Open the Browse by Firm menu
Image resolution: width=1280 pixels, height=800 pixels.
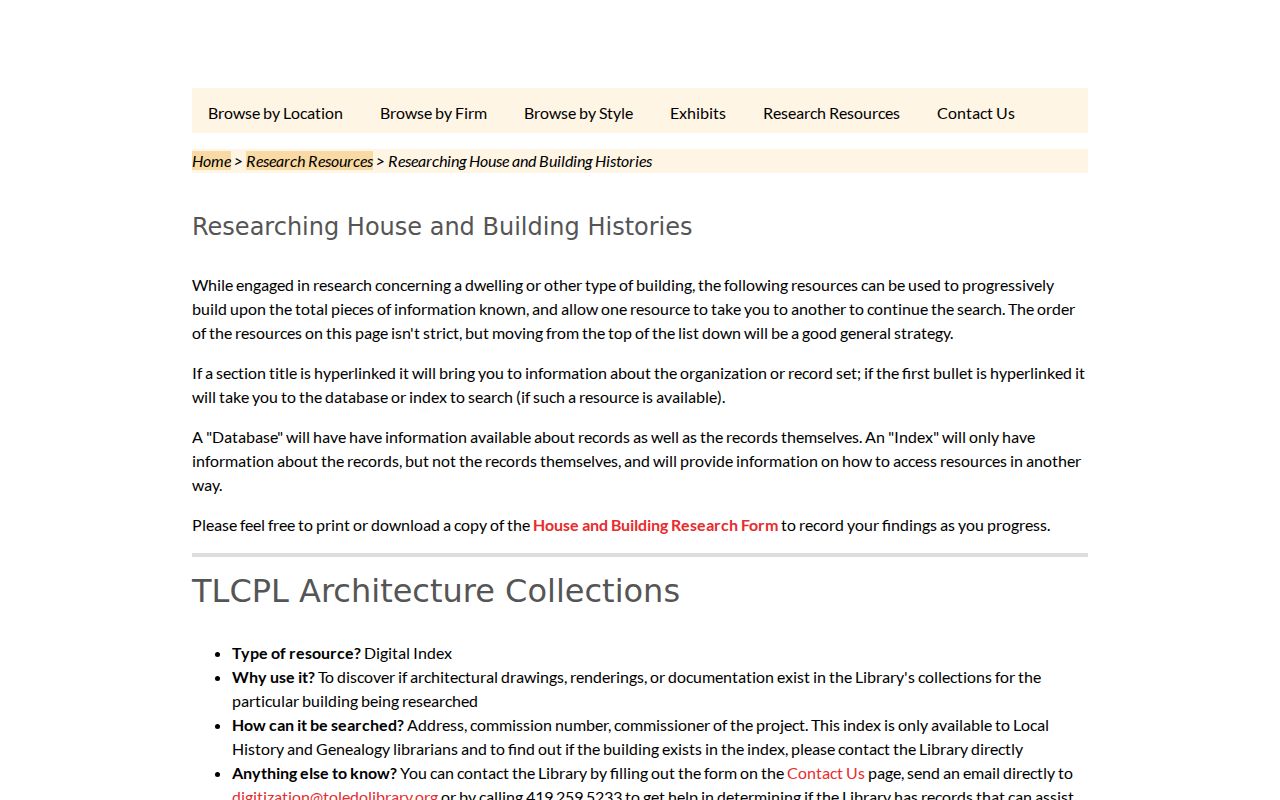coord(433,113)
